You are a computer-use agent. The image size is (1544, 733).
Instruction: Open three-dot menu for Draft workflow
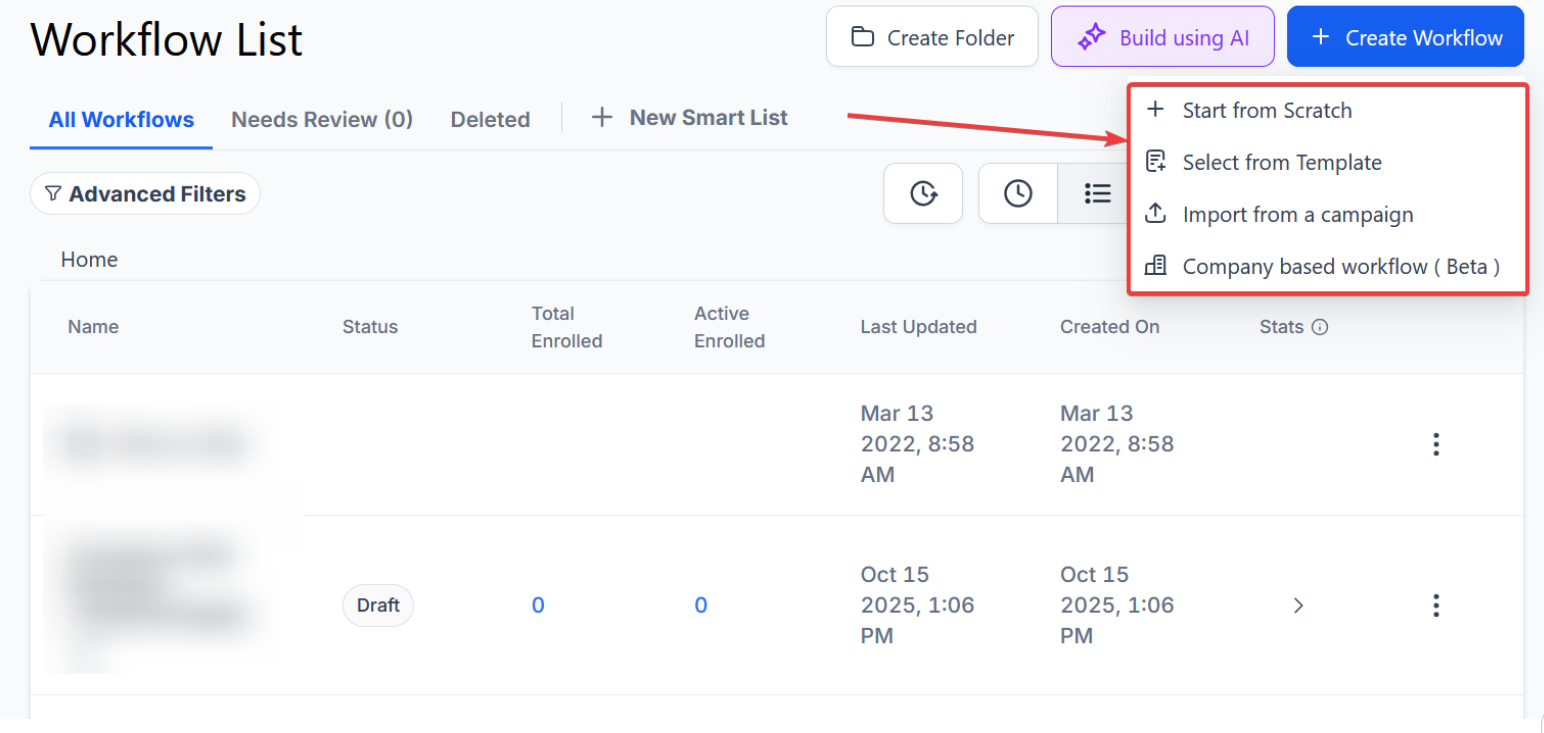[x=1435, y=605]
